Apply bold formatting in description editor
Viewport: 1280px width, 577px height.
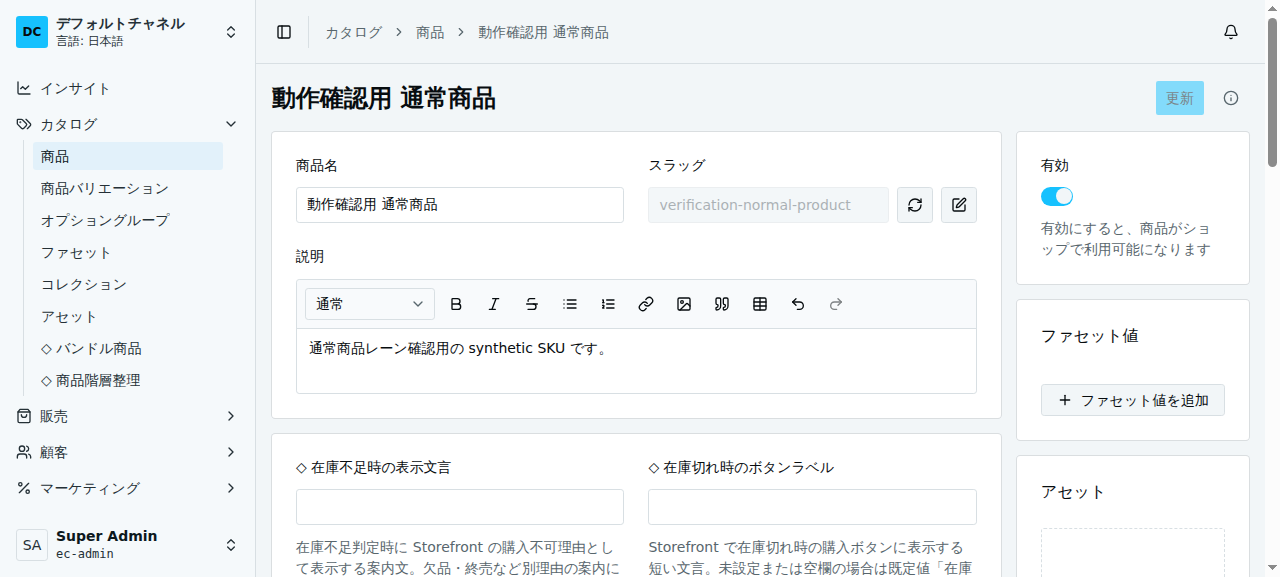point(456,304)
